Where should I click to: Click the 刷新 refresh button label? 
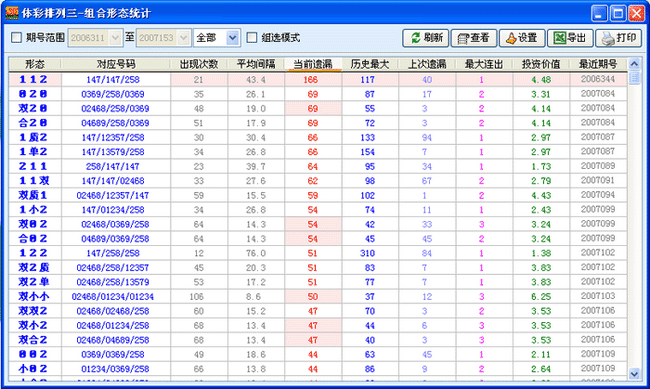434,38
